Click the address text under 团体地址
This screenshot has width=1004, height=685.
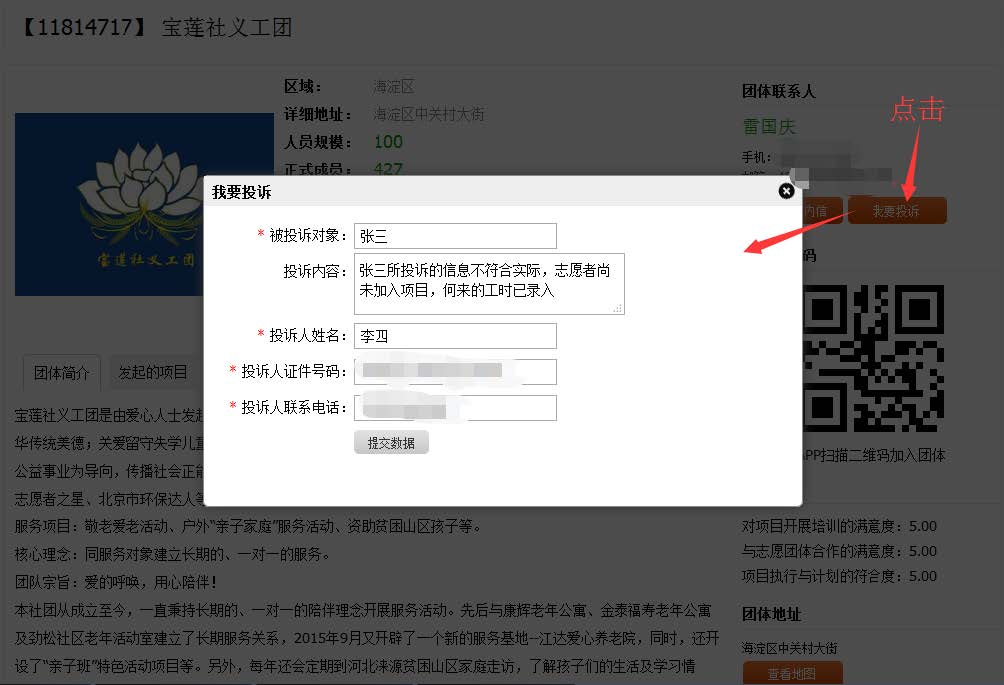[789, 648]
